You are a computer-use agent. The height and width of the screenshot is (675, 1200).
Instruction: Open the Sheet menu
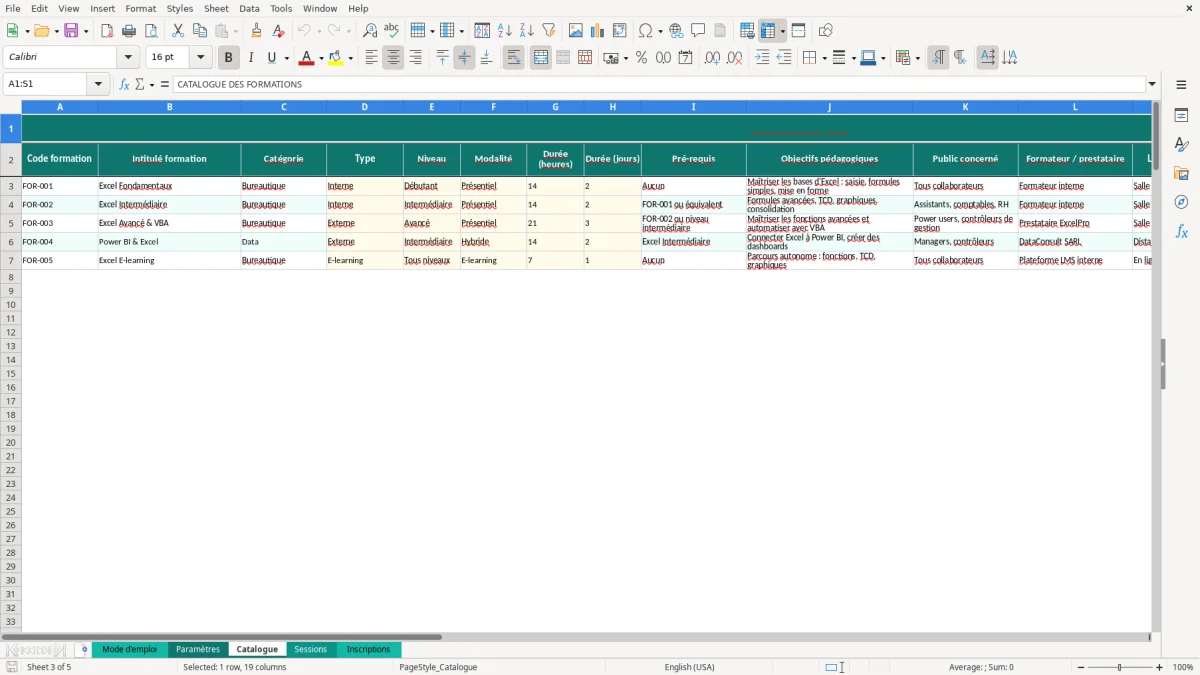point(216,8)
